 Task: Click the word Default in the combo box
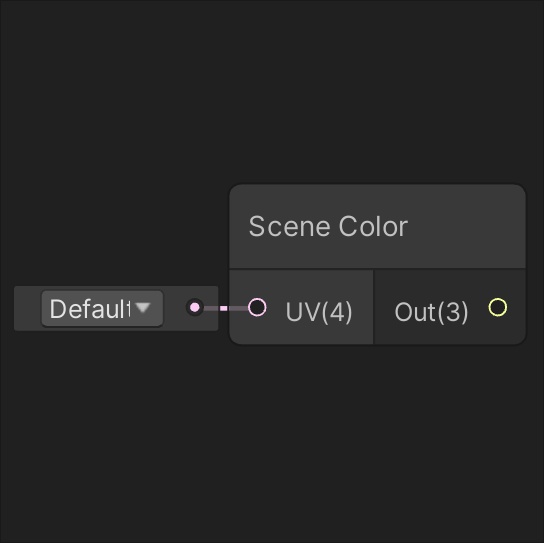point(90,309)
